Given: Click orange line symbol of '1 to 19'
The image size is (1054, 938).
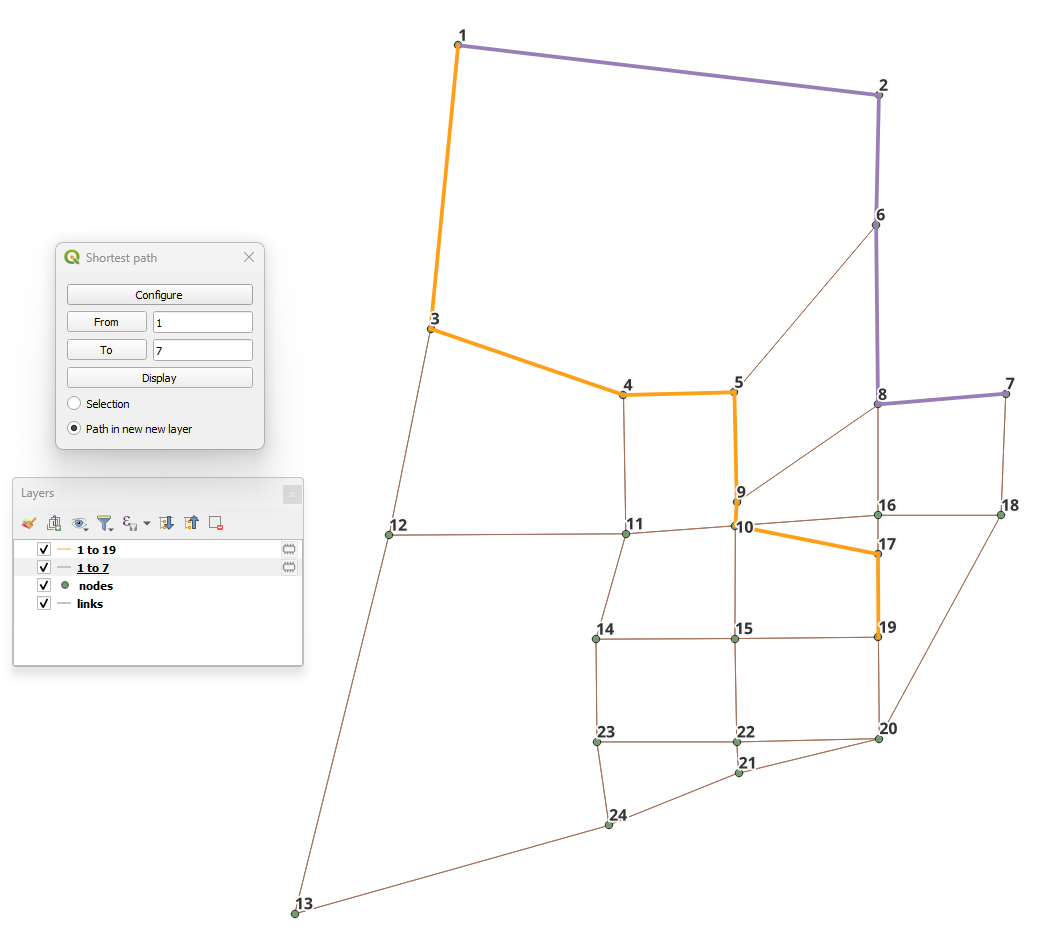Looking at the screenshot, I should 64,549.
